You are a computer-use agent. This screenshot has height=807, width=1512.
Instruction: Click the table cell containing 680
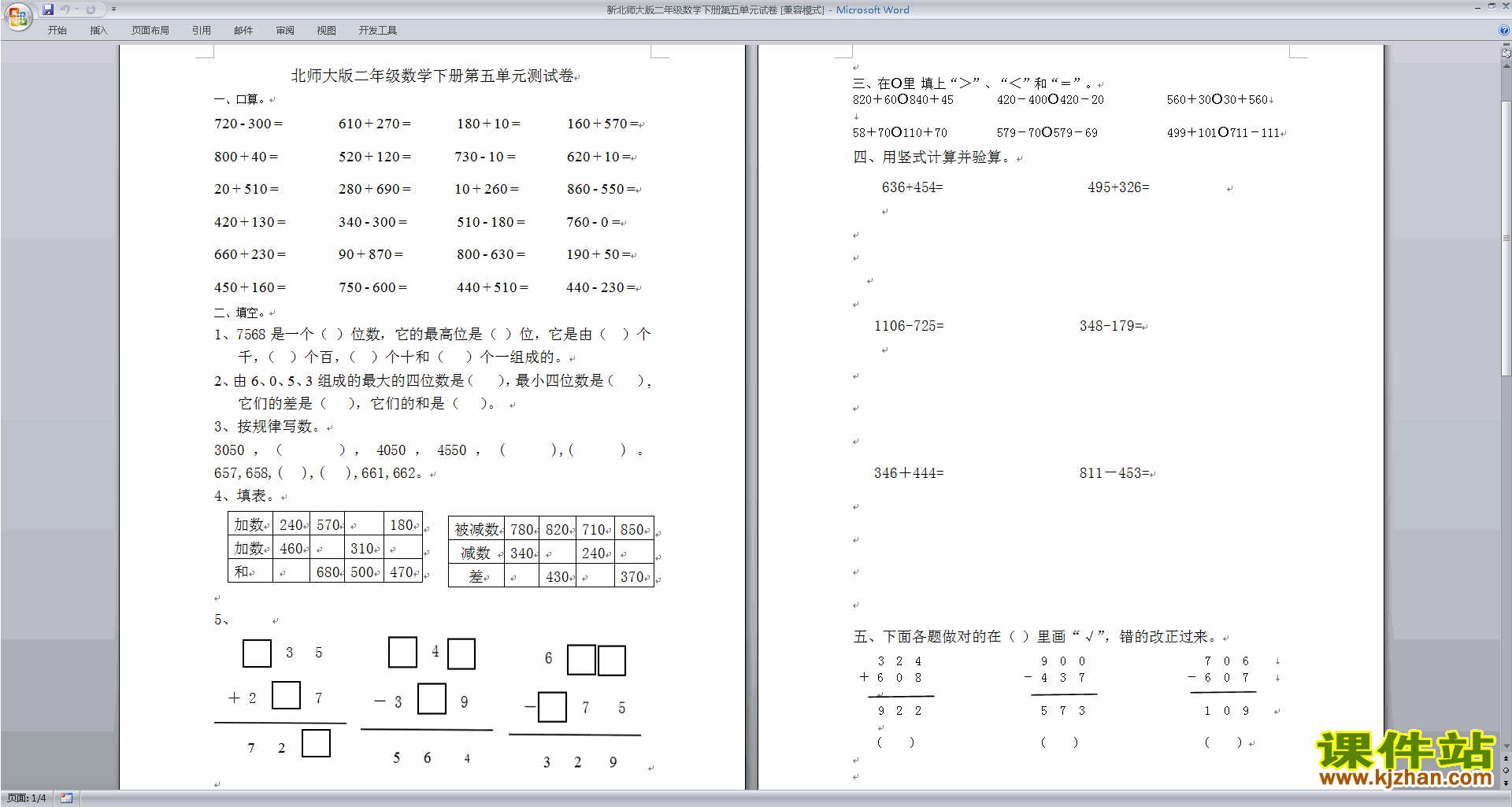click(328, 572)
